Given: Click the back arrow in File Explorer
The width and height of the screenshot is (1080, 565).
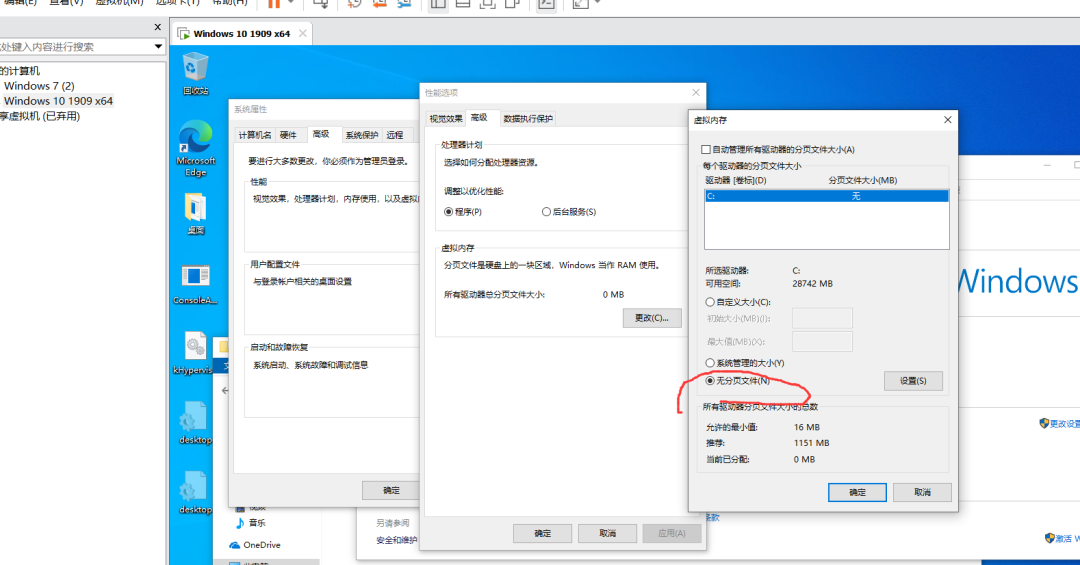Looking at the screenshot, I should [225, 391].
